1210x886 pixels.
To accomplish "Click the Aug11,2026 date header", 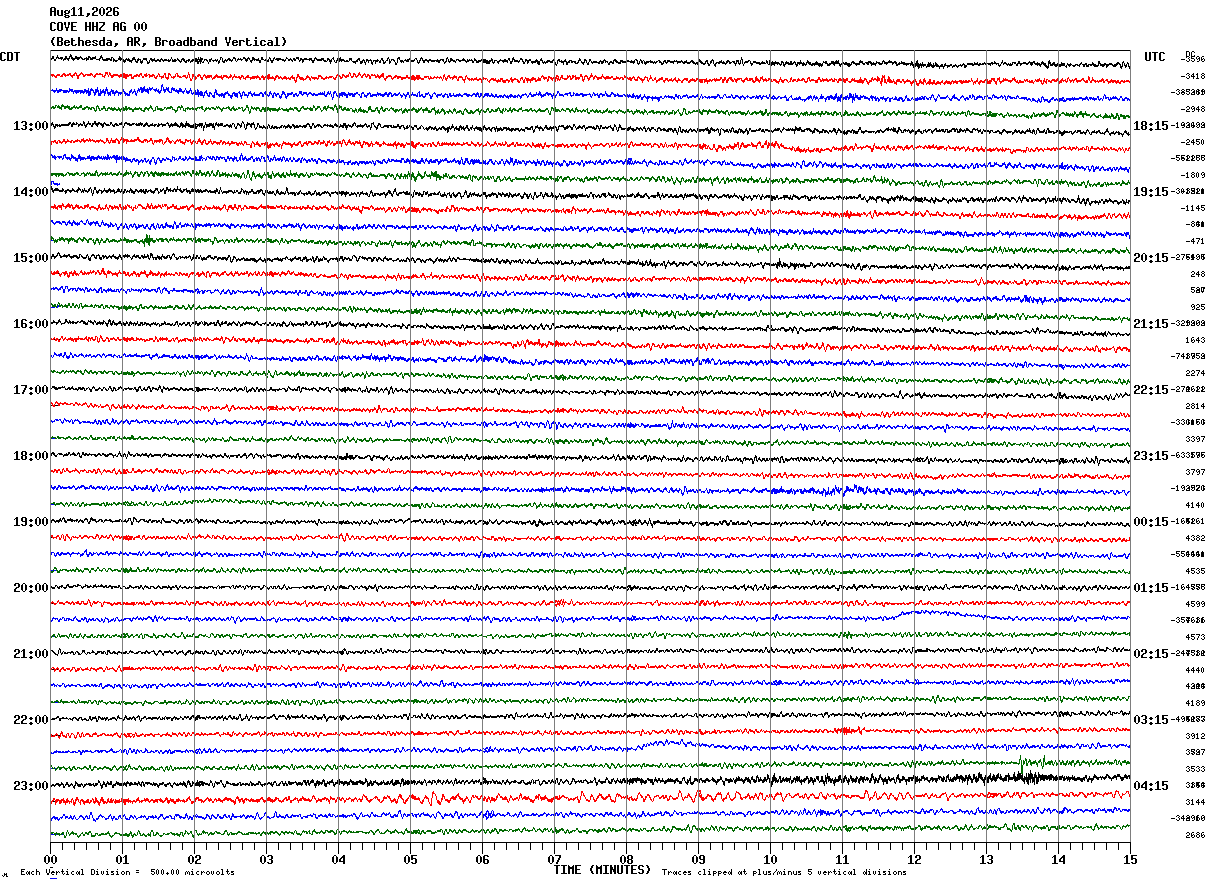I will (x=84, y=12).
